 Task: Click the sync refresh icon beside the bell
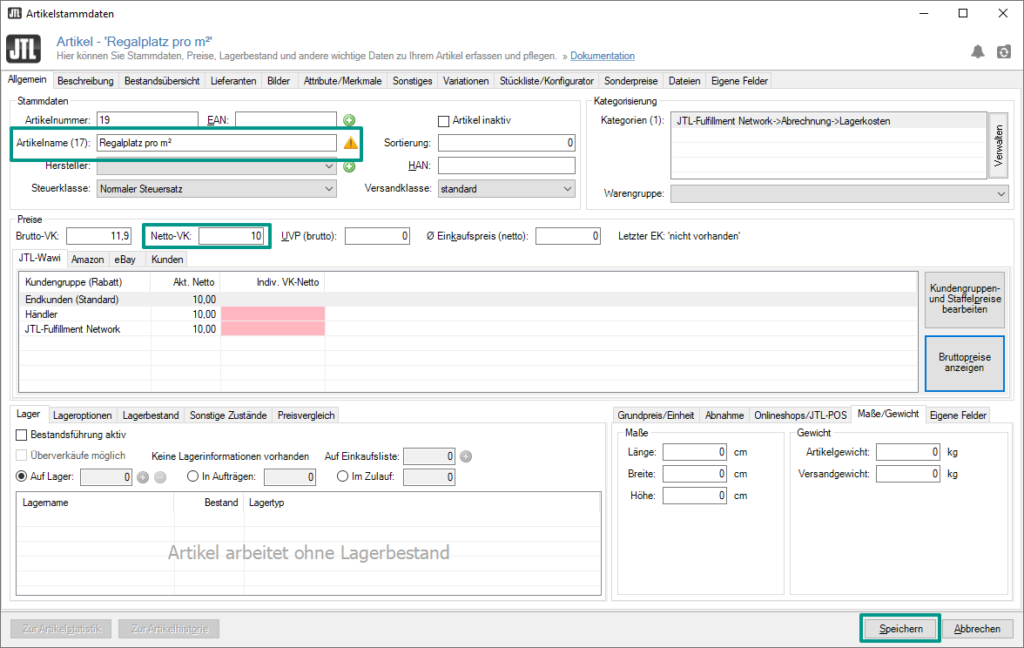click(x=1003, y=51)
